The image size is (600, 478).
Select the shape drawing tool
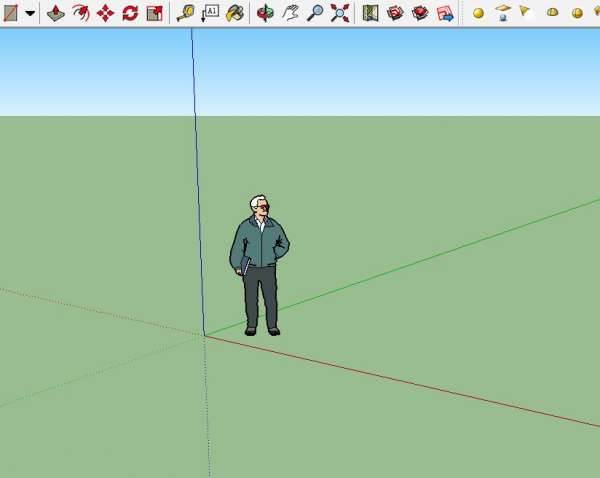click(x=10, y=13)
